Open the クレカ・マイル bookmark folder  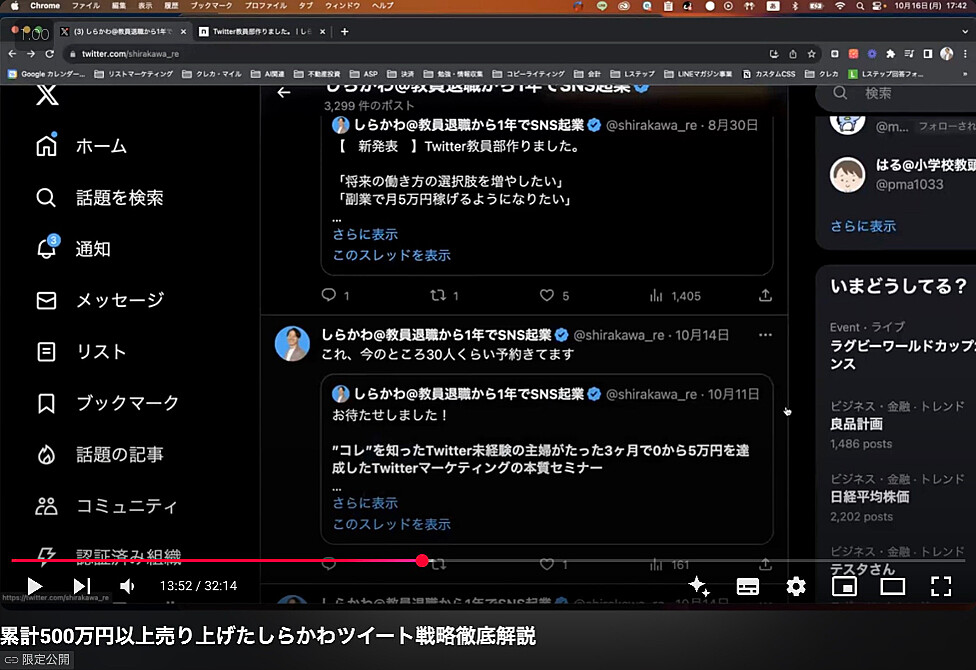coord(212,74)
